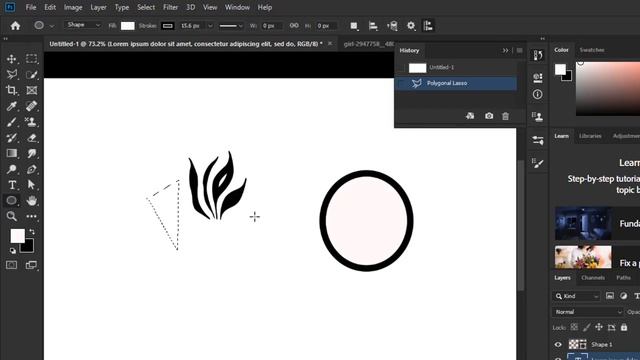The height and width of the screenshot is (360, 640).
Task: Select the Eraser tool
Action: (31, 138)
